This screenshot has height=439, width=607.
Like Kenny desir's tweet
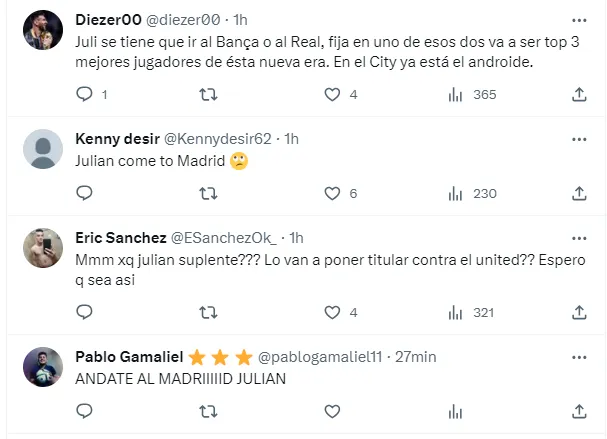332,193
